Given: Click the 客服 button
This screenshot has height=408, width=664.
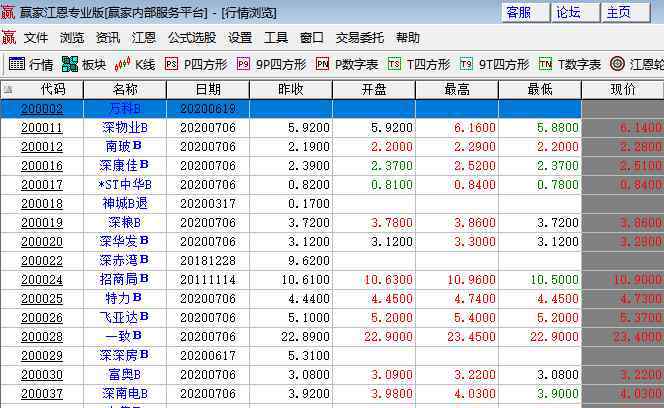Looking at the screenshot, I should 525,12.
